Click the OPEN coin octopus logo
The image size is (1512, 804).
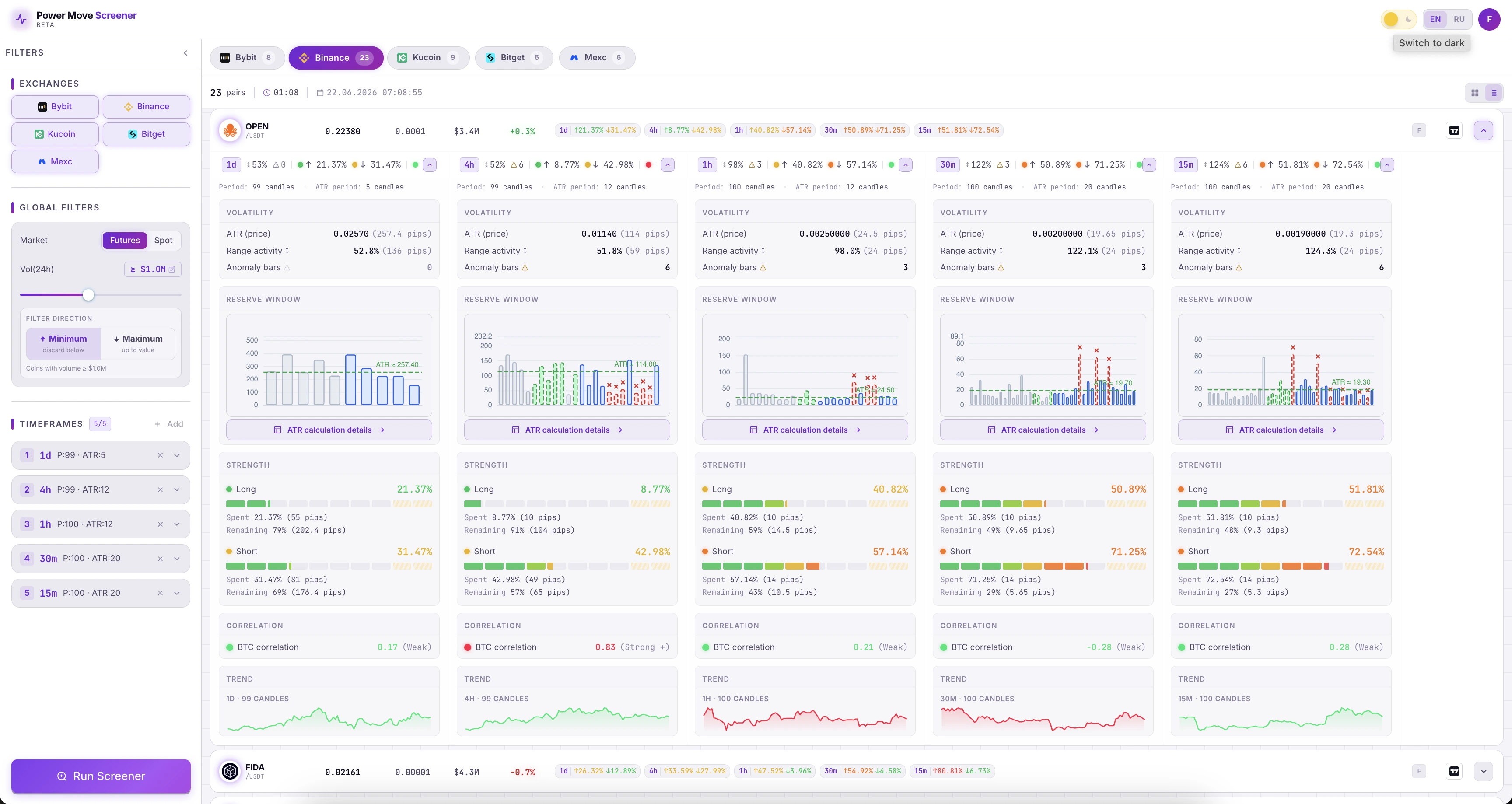[x=230, y=130]
